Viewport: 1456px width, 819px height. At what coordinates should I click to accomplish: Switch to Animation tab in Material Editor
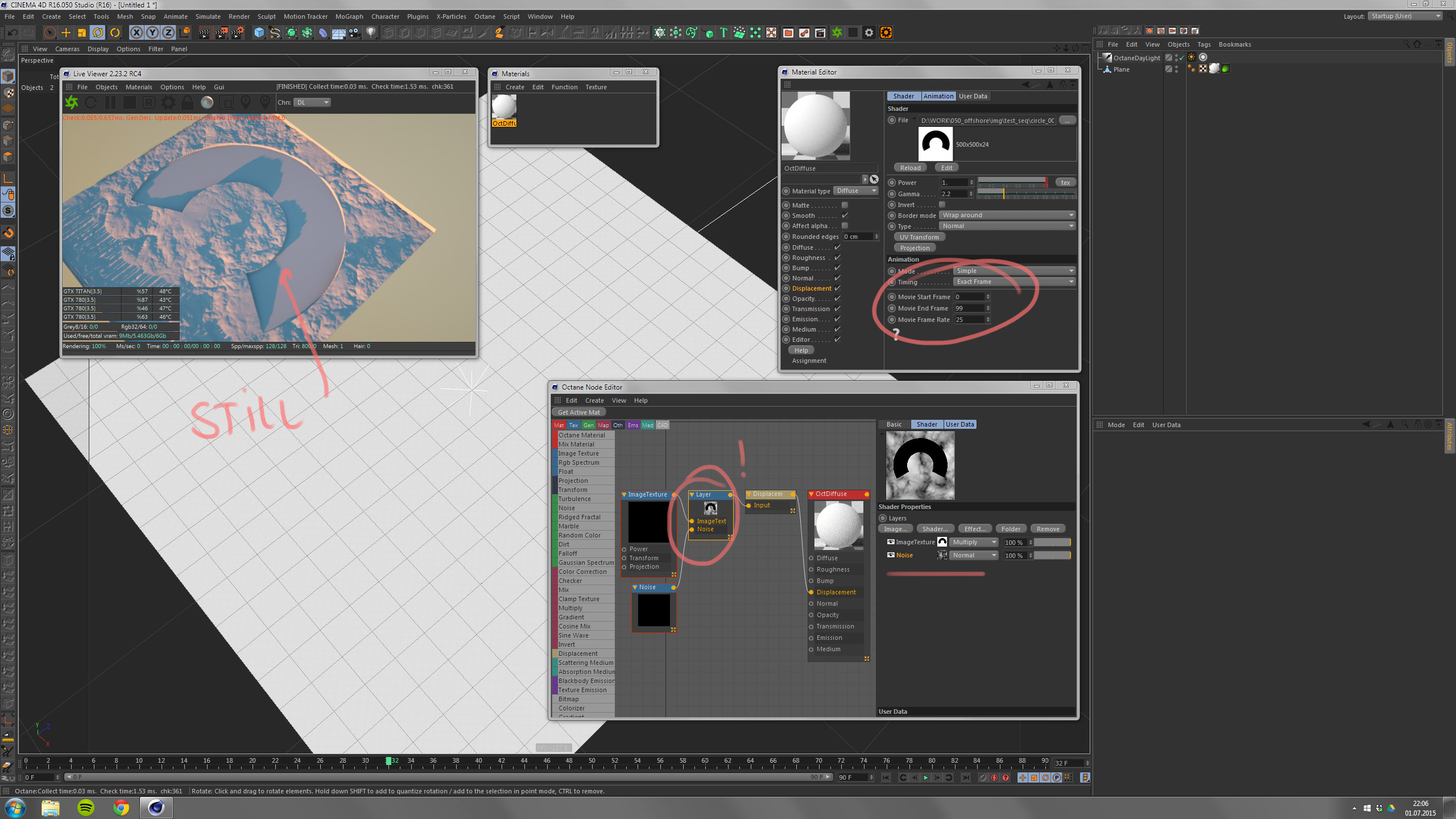(938, 96)
